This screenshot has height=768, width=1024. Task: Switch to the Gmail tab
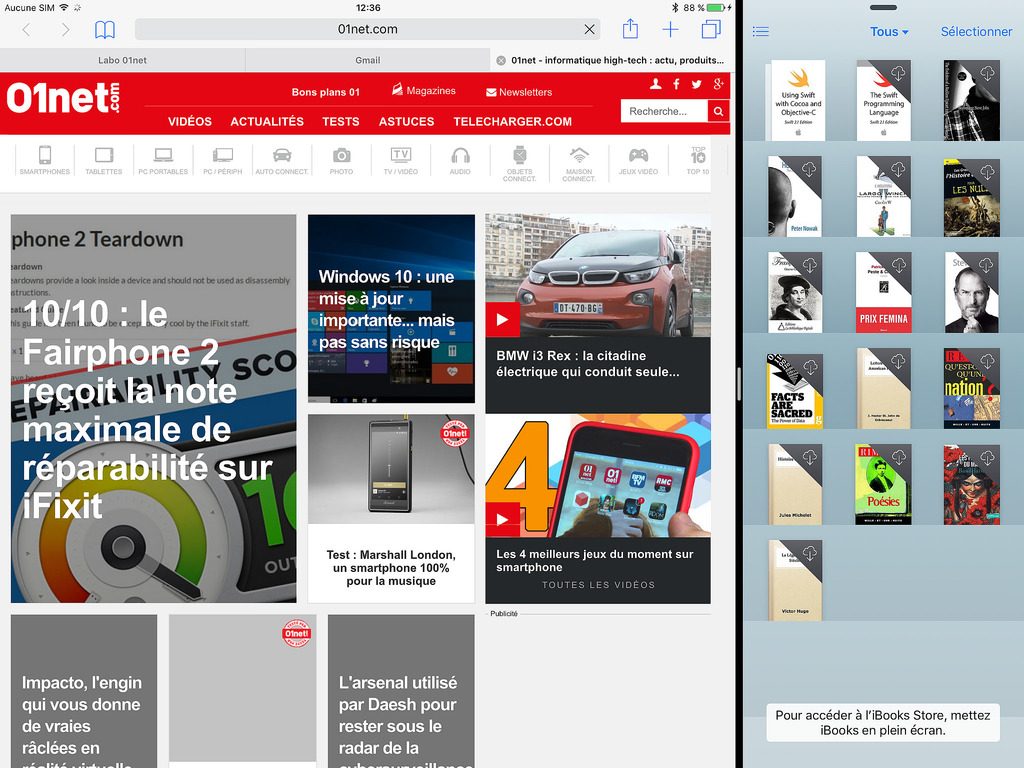(368, 60)
